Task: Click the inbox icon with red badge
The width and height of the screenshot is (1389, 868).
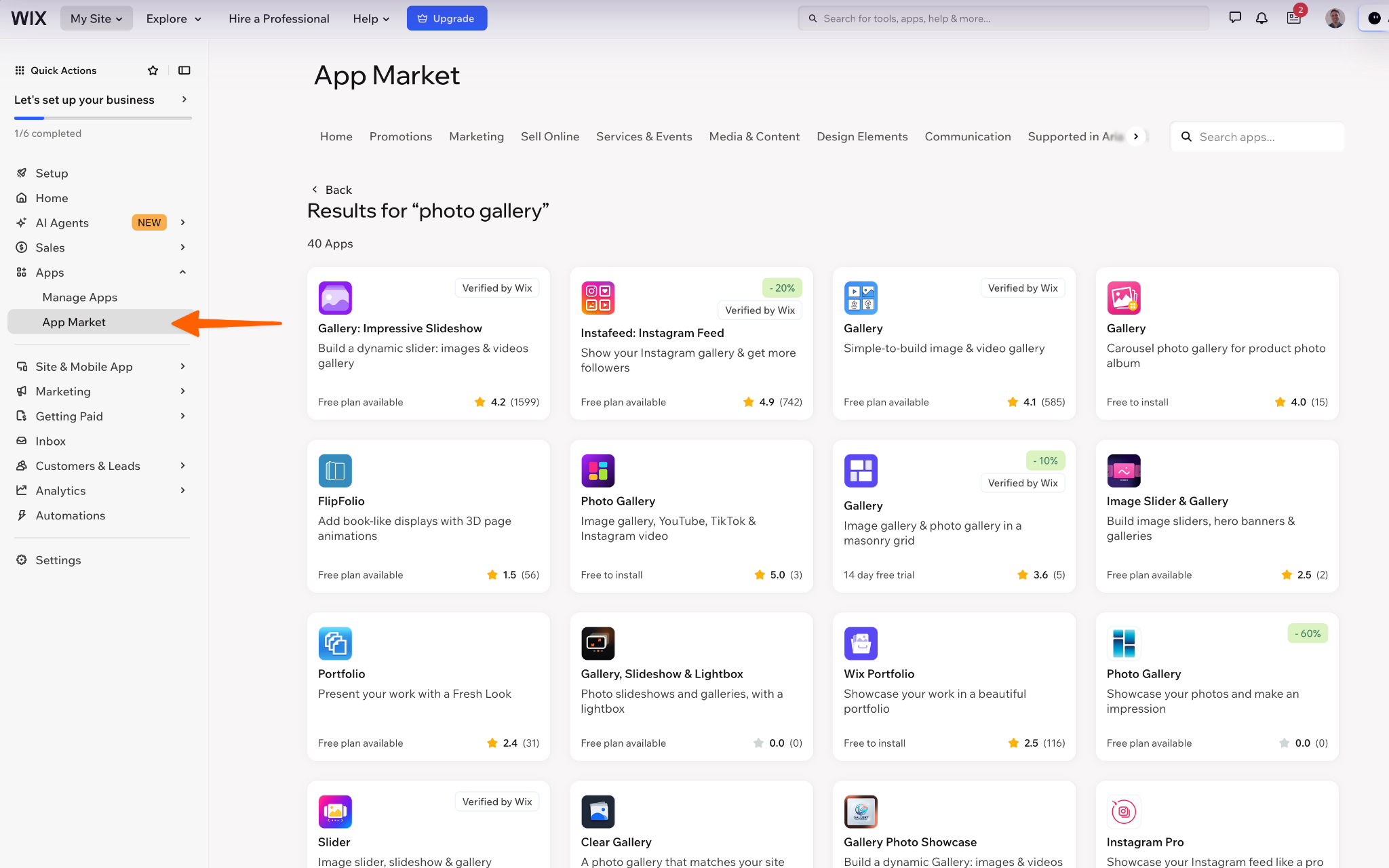Action: coord(1294,18)
